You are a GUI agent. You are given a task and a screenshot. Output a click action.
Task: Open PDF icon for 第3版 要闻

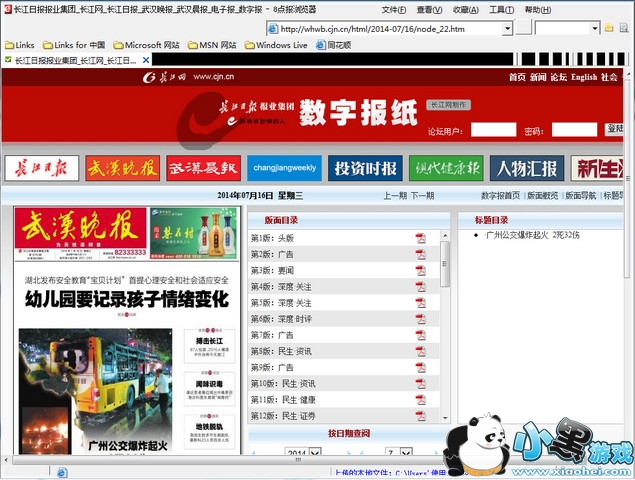click(421, 271)
